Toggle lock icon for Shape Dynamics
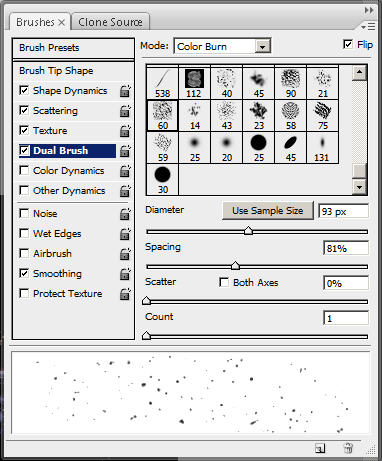Viewport: 382px width, 461px height. 125,91
